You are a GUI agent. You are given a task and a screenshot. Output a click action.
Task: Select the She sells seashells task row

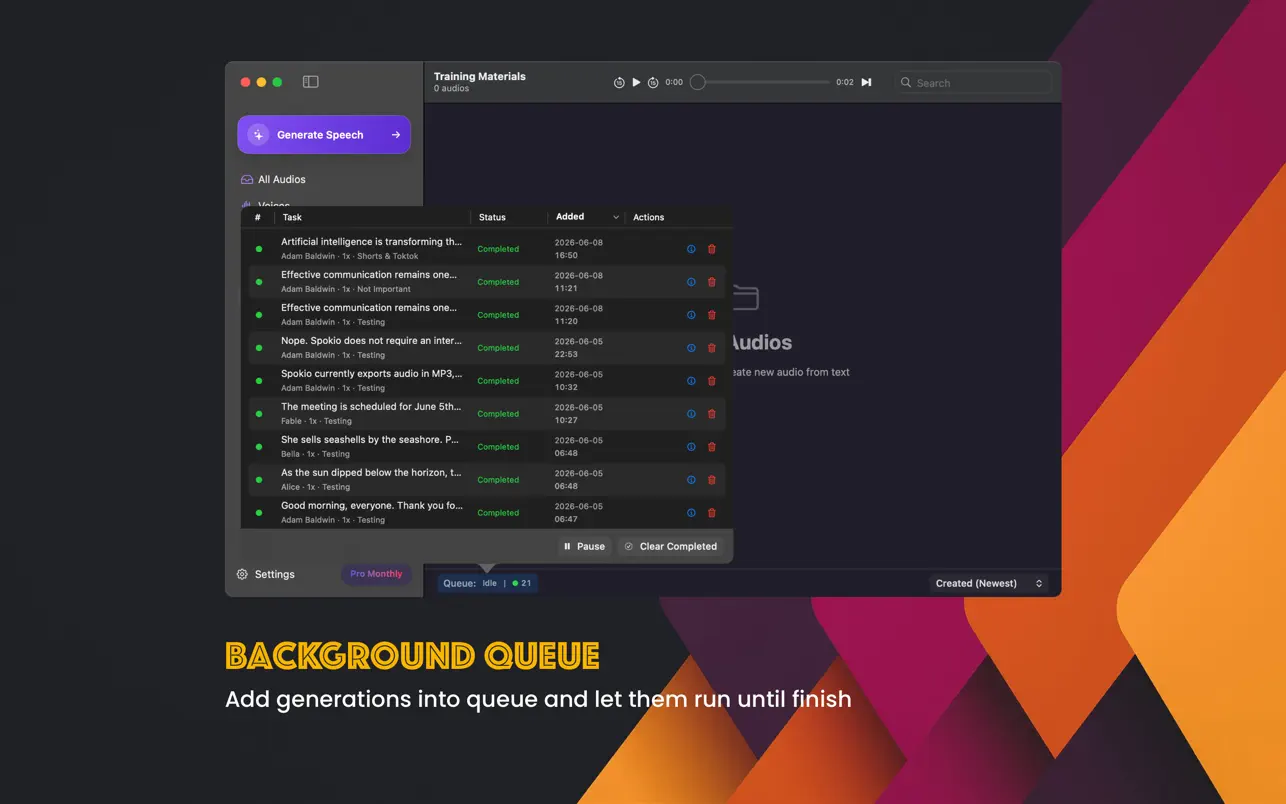click(x=487, y=447)
